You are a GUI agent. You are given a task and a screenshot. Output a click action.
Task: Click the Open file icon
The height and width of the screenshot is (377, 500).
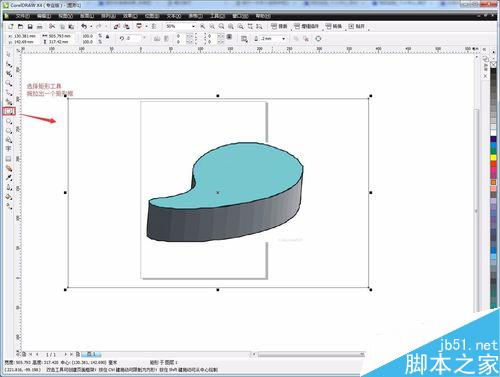pos(20,26)
